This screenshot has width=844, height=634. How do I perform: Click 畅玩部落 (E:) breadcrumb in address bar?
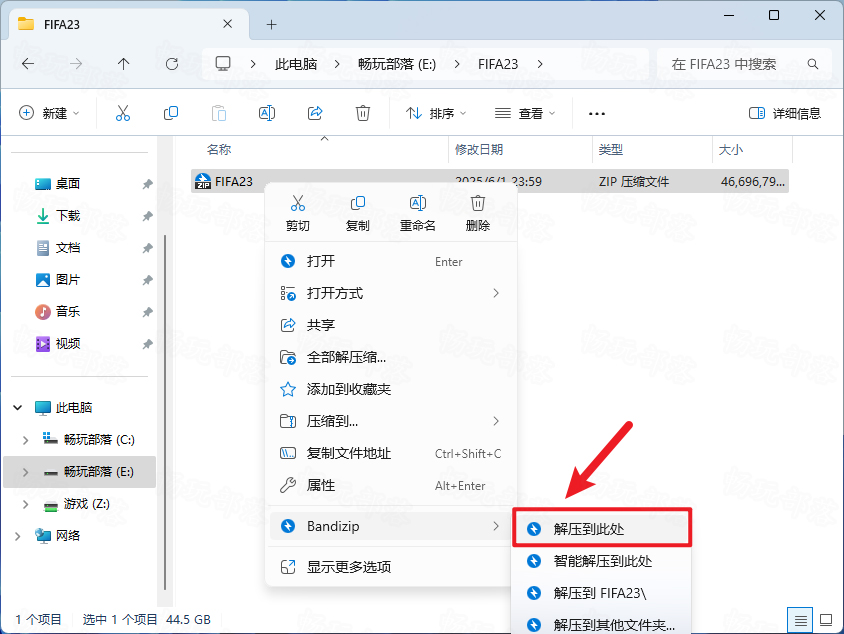pos(397,64)
